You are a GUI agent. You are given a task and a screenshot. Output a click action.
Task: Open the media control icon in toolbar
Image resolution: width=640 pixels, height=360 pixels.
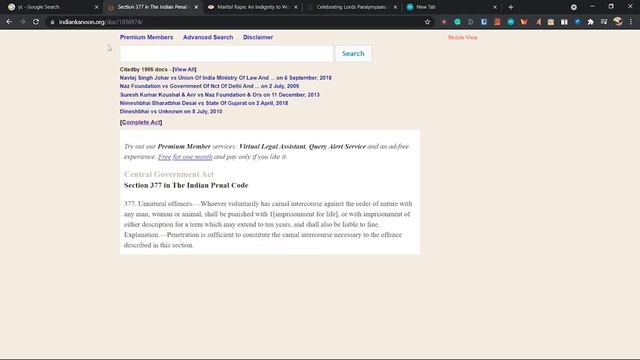point(604,22)
